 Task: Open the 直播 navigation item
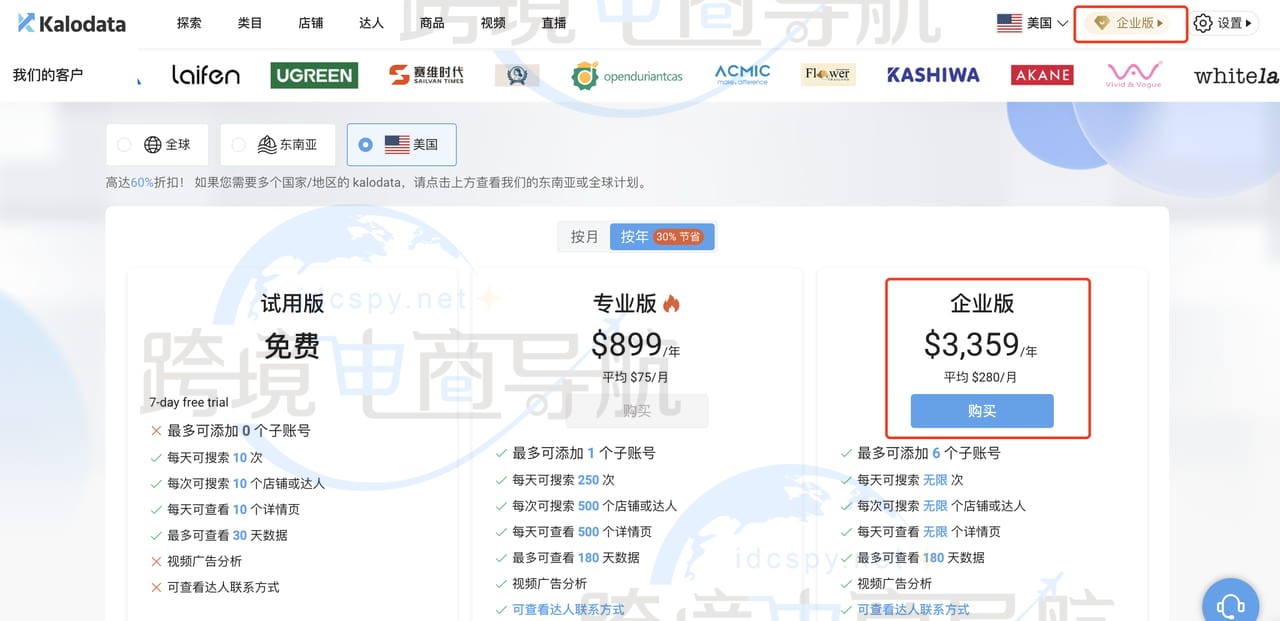tap(553, 23)
